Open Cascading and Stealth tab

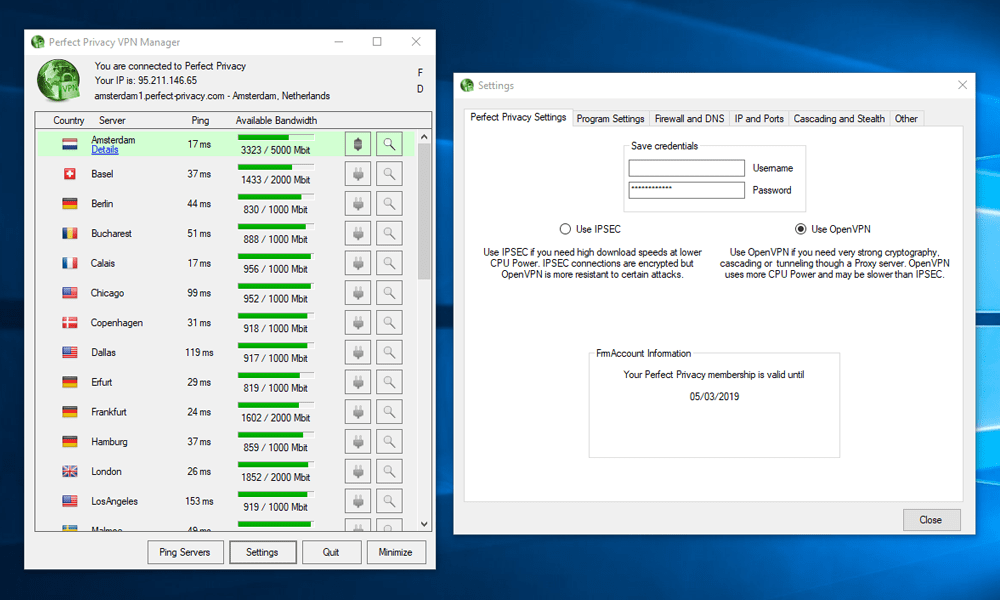[839, 119]
